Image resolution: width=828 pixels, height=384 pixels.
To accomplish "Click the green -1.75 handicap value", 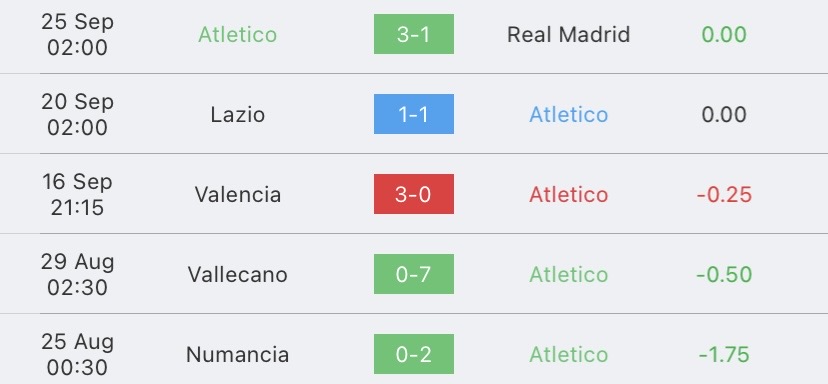I will pyautogui.click(x=724, y=354).
